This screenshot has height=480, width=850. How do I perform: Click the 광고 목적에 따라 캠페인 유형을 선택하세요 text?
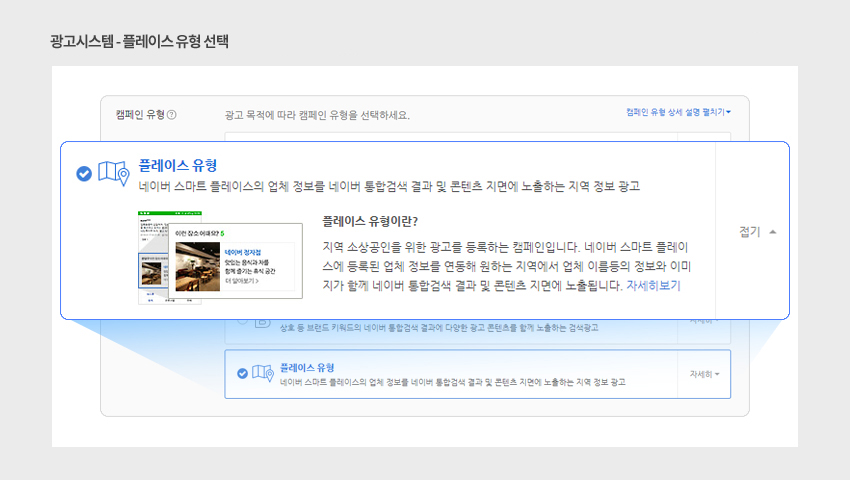317,115
